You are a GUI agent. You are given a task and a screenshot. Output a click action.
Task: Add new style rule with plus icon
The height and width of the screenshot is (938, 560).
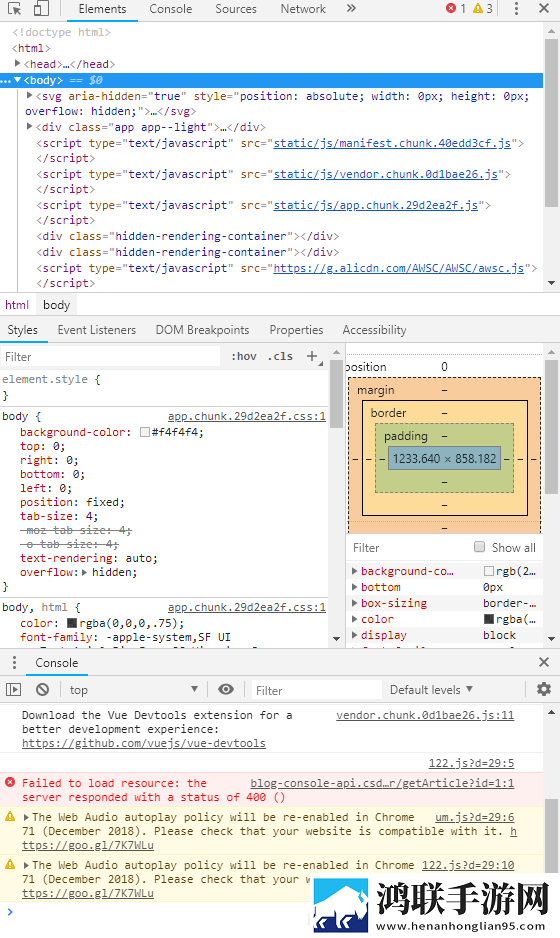point(312,356)
